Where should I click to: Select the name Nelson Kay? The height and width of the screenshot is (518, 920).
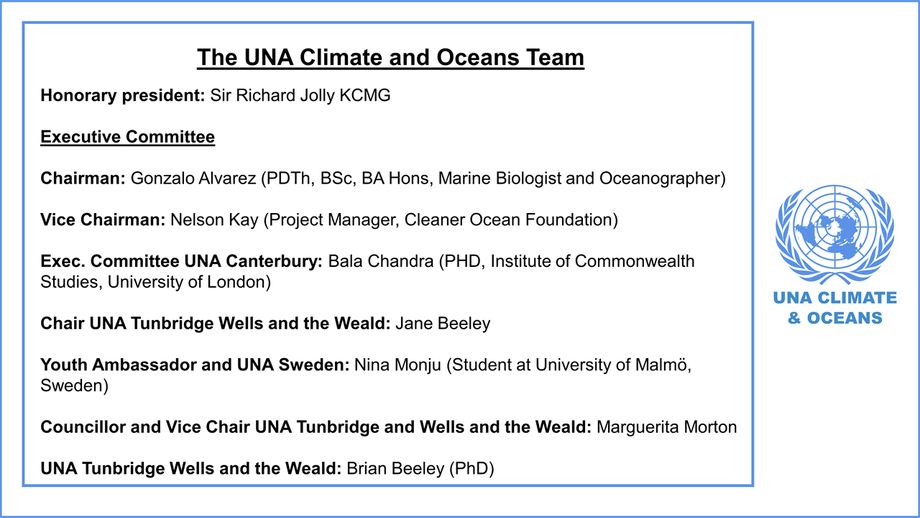pyautogui.click(x=214, y=219)
